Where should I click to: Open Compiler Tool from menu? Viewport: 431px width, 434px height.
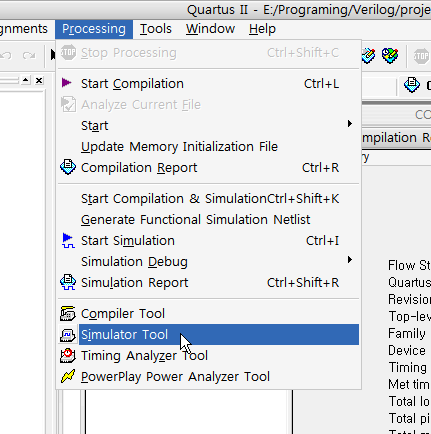coord(209,314)
